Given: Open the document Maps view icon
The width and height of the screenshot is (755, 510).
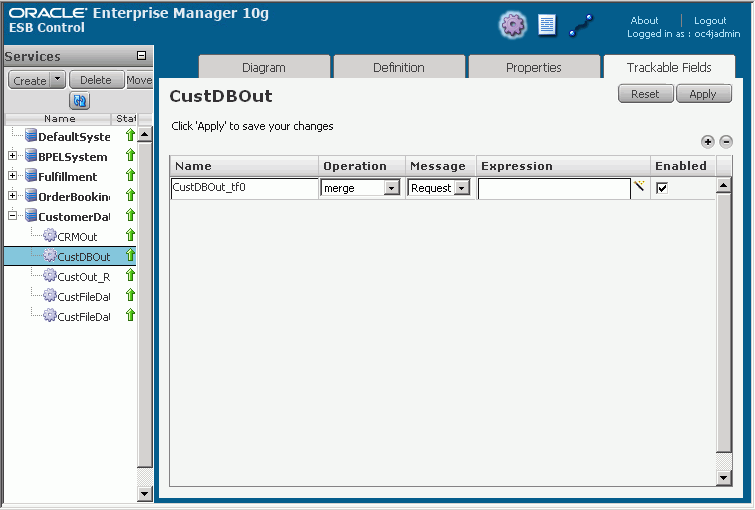Looking at the screenshot, I should pyautogui.click(x=547, y=25).
